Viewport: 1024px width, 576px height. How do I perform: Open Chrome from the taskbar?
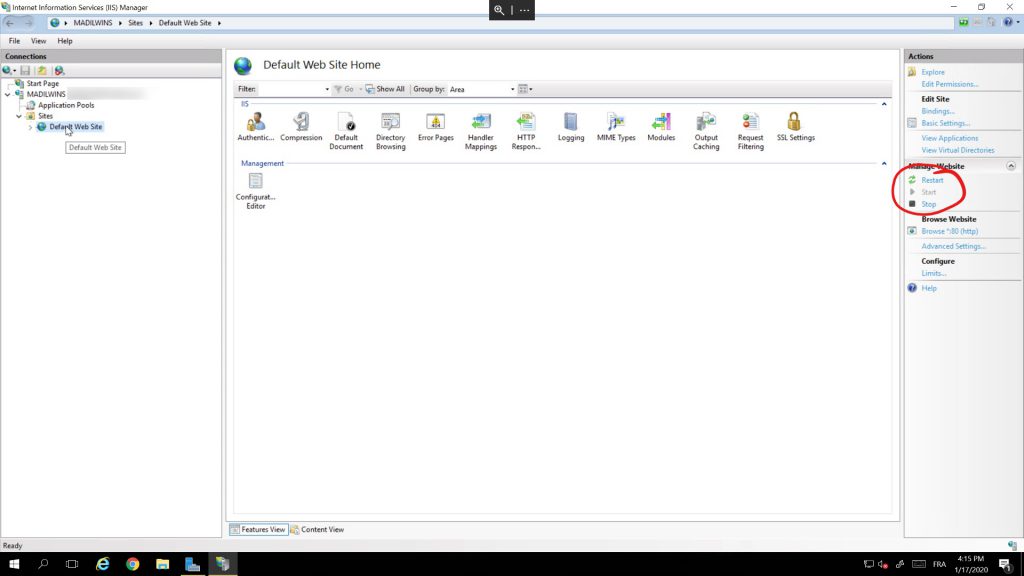click(133, 564)
